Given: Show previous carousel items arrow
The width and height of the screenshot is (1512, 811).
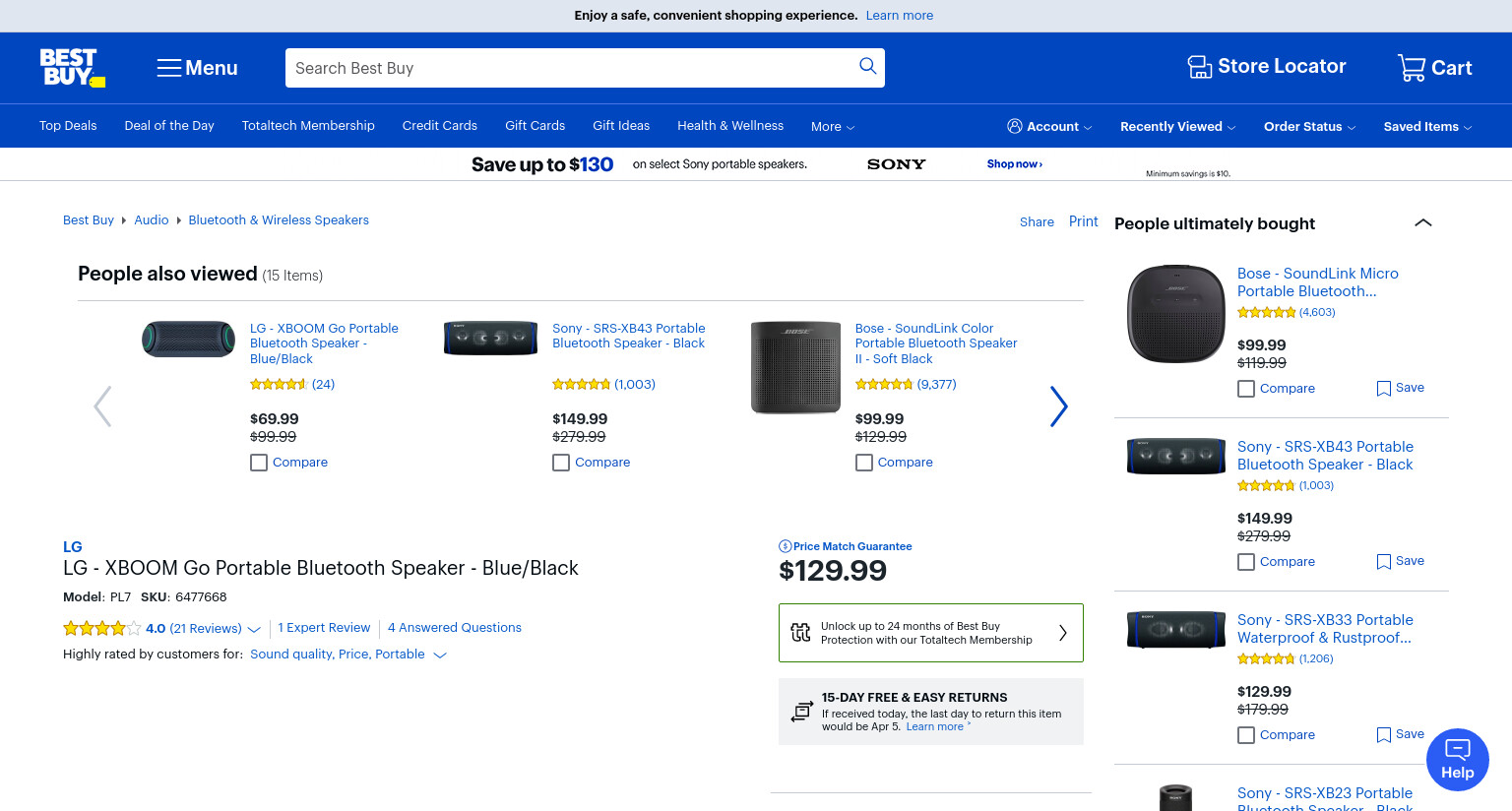Looking at the screenshot, I should (x=102, y=405).
